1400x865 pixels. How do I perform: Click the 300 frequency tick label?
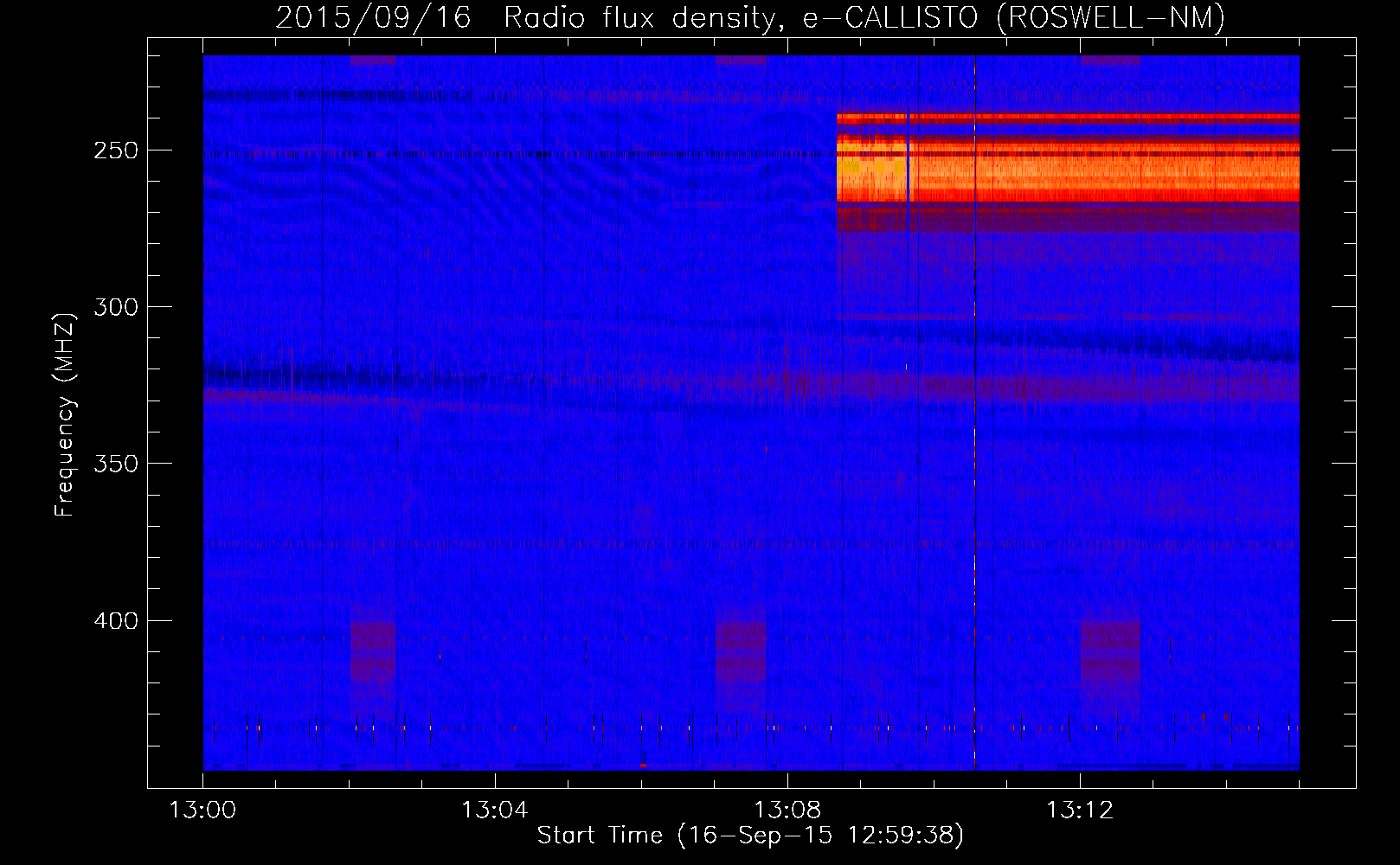pyautogui.click(x=116, y=307)
